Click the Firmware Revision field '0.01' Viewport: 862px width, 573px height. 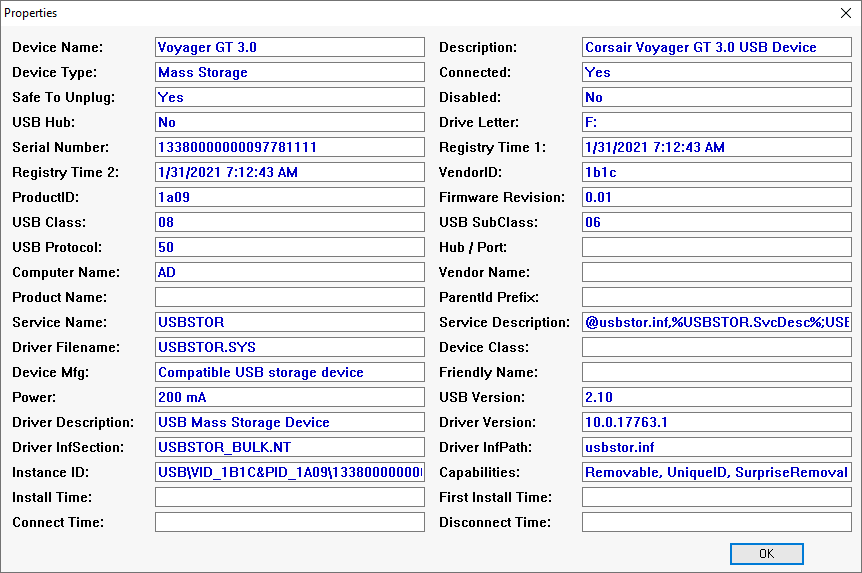pyautogui.click(x=717, y=197)
